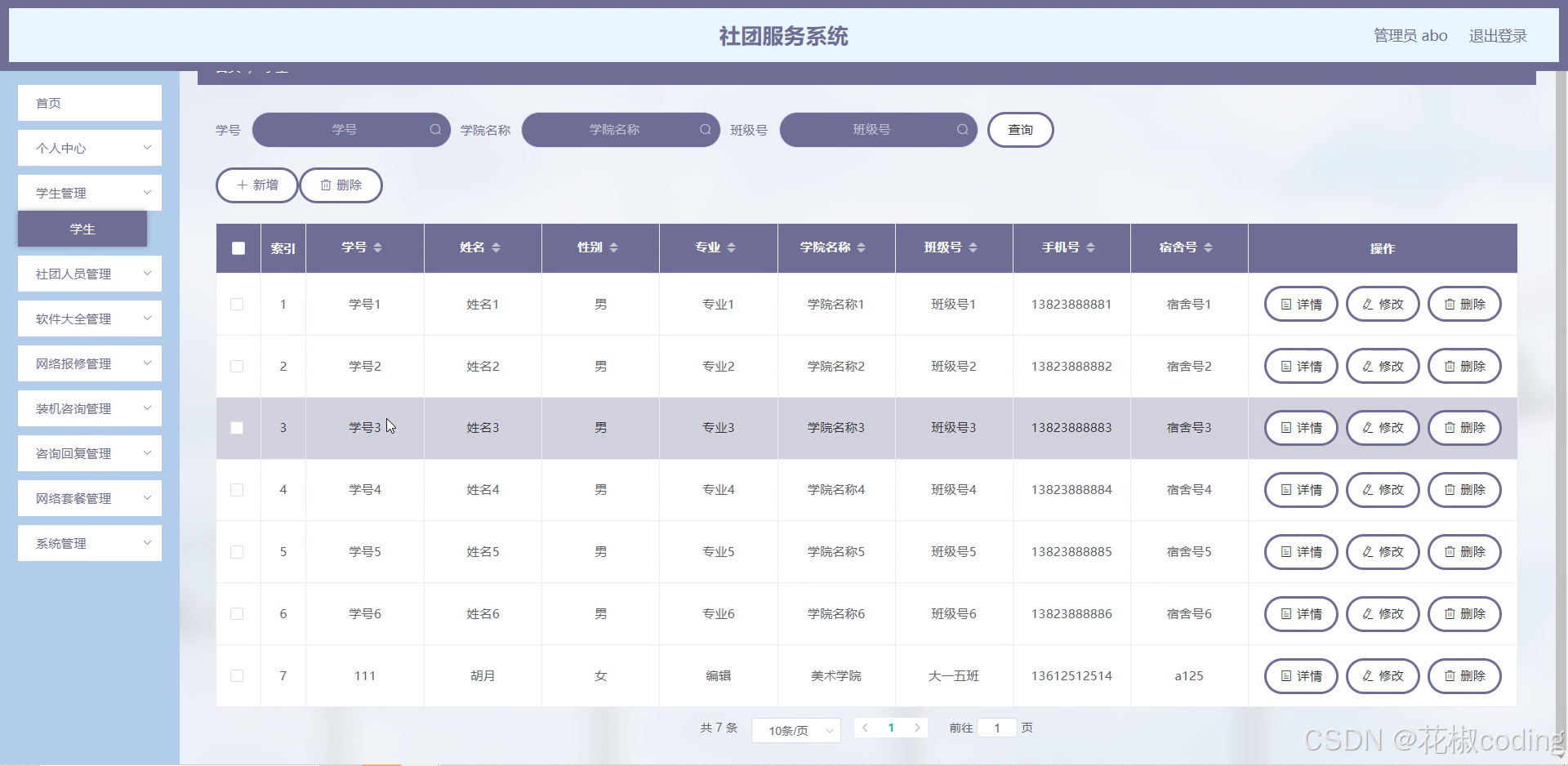The image size is (1568, 766).
Task: Click the 大一五班 table cell
Action: [x=954, y=676]
